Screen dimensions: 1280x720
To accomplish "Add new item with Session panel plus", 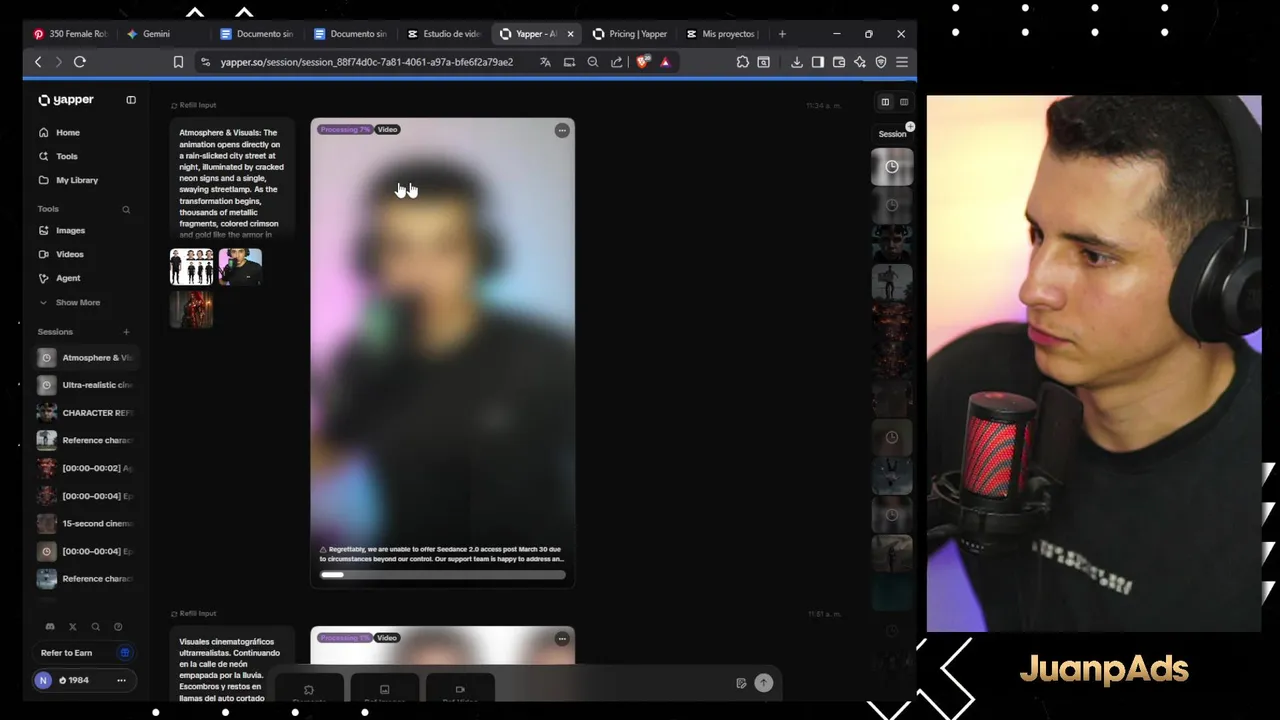I will (x=910, y=127).
